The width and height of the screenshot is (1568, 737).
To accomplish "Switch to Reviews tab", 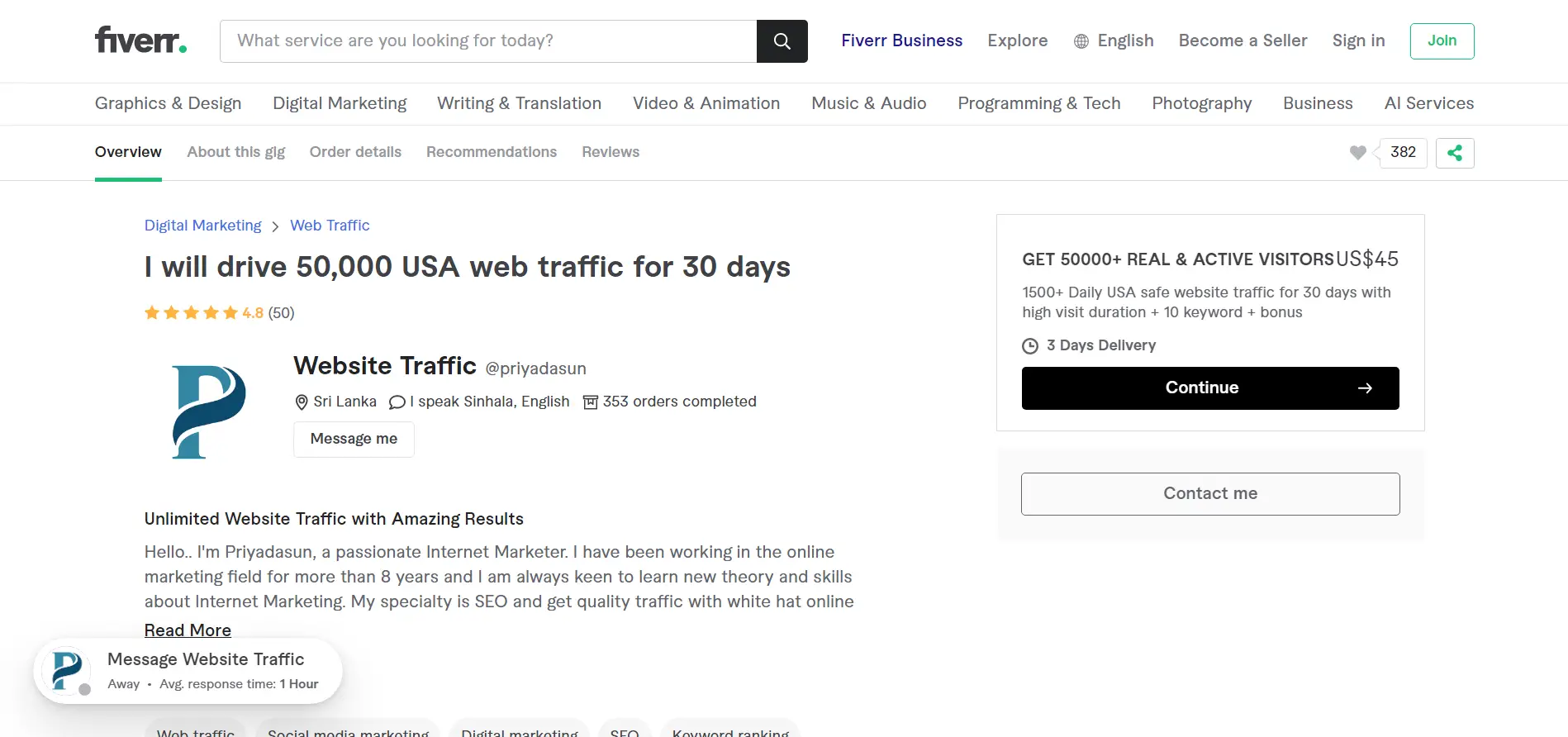I will tap(611, 152).
